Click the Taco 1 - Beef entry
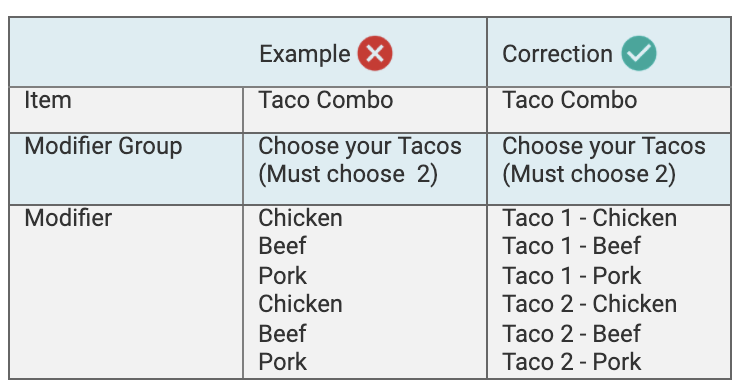This screenshot has width=746, height=390. click(x=571, y=246)
